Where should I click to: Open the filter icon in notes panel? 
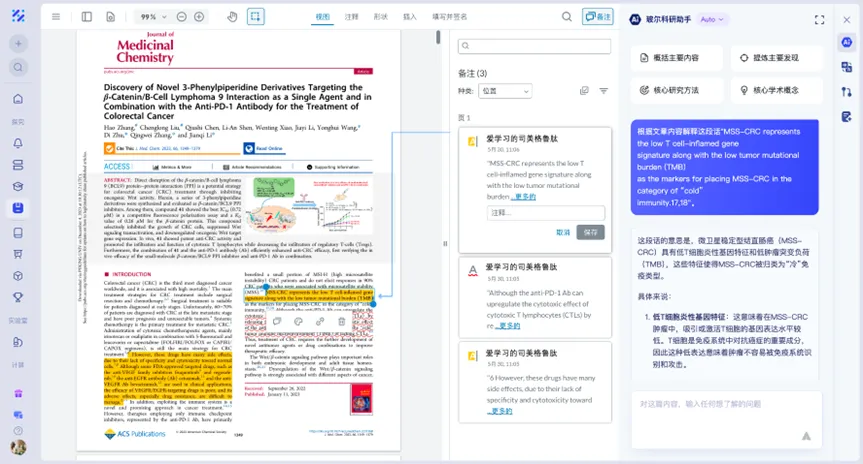click(x=604, y=91)
